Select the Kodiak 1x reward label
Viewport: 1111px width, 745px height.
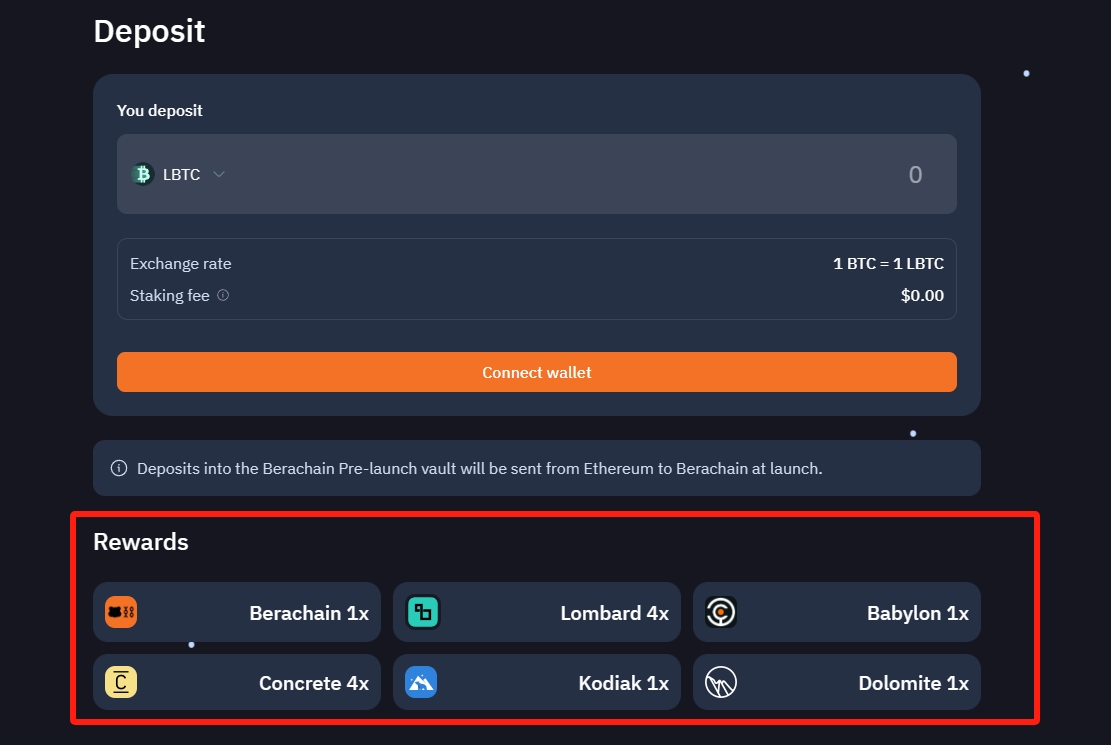click(x=624, y=683)
